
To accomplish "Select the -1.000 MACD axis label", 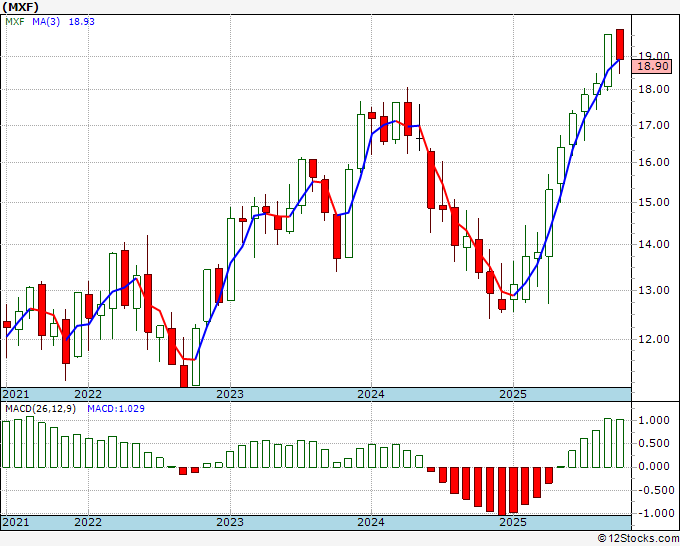I will point(655,513).
